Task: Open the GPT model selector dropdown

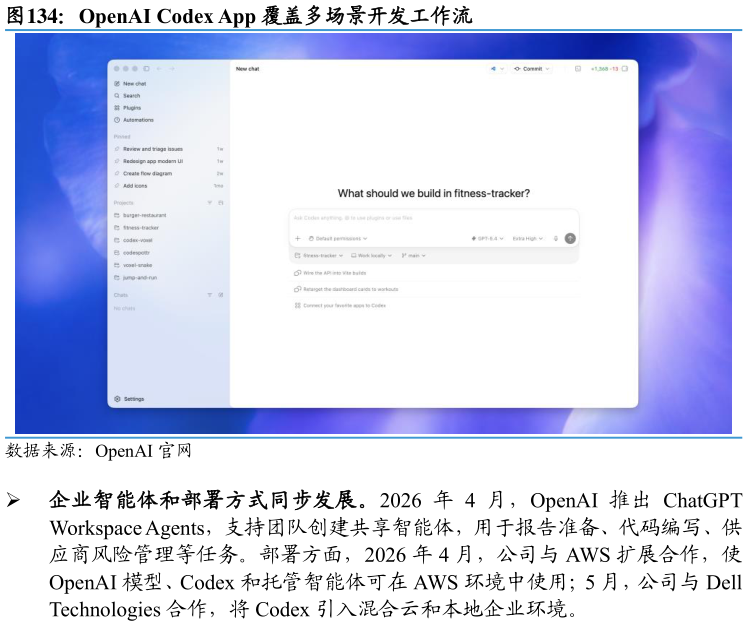Action: (x=487, y=239)
